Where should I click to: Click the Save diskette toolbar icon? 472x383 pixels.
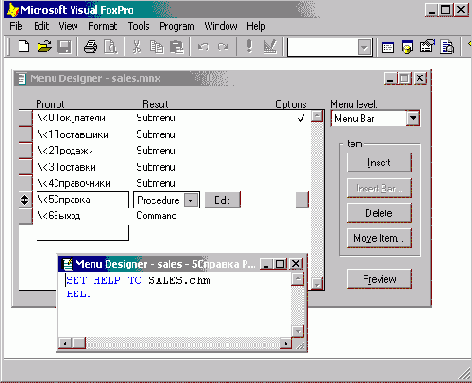(64, 46)
